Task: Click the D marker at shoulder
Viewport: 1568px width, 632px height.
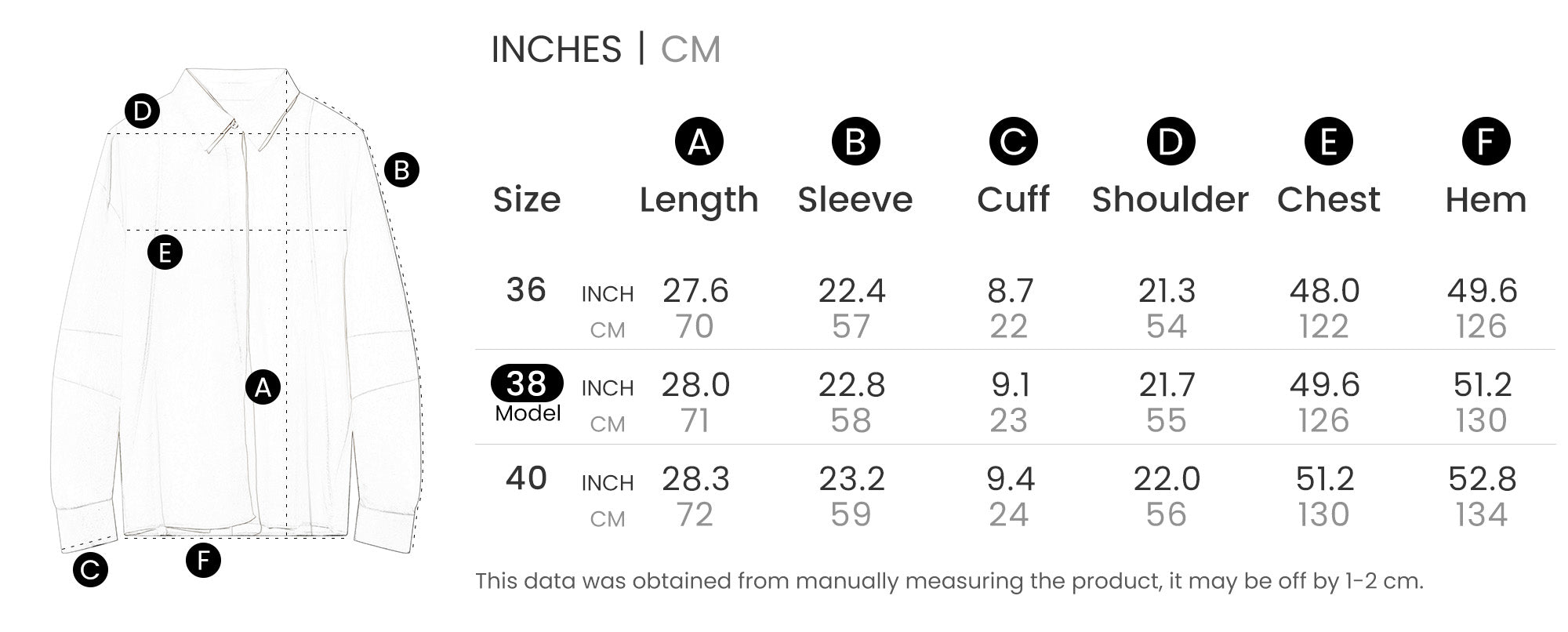Action: click(x=142, y=111)
